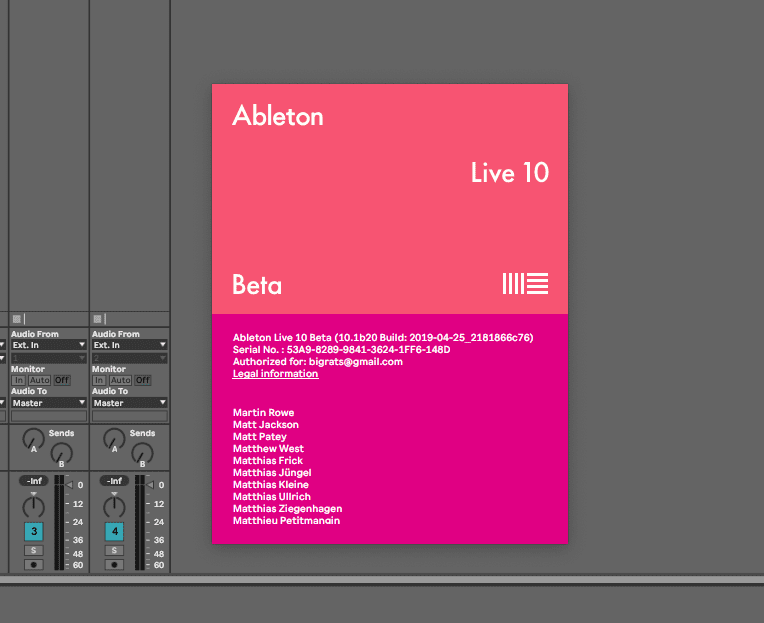Click credit name Martin Rowe
This screenshot has height=623, width=764.
click(x=264, y=413)
